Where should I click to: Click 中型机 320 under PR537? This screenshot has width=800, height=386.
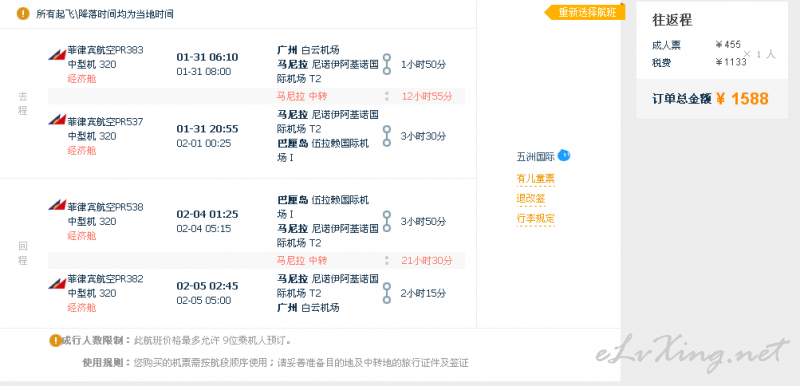pos(92,136)
